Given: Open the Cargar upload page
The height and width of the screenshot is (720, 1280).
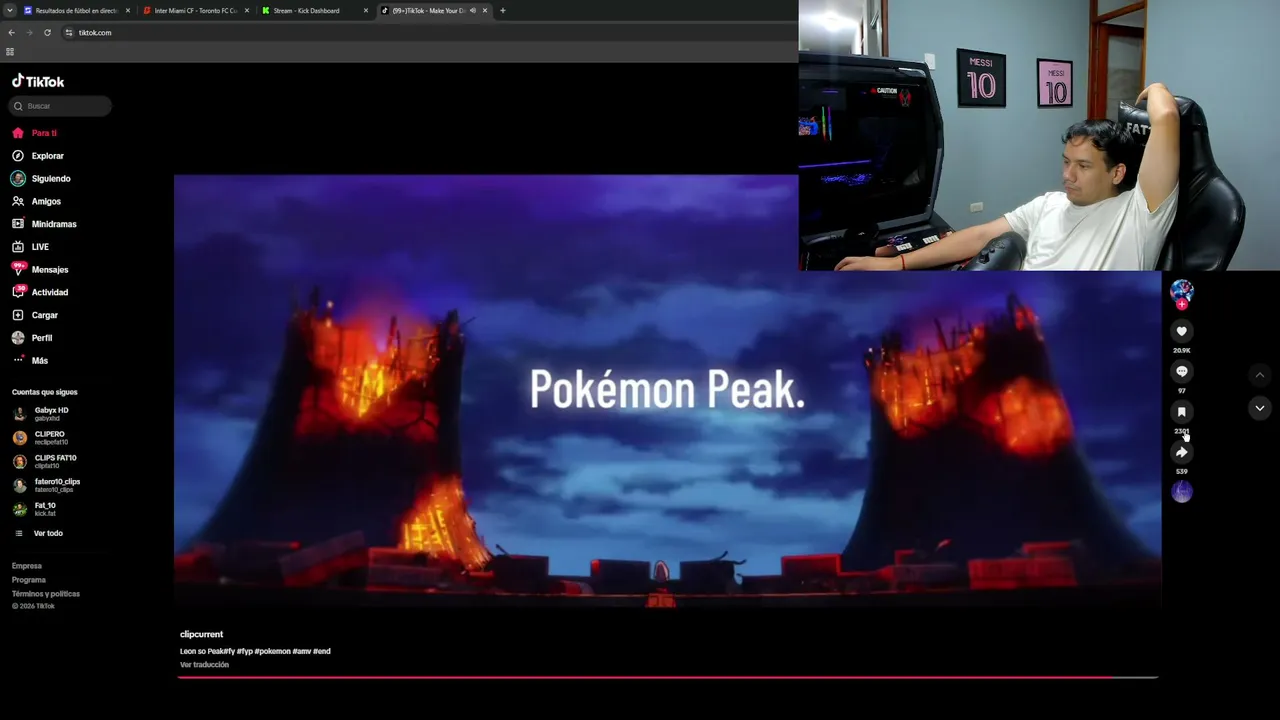Looking at the screenshot, I should pos(45,315).
